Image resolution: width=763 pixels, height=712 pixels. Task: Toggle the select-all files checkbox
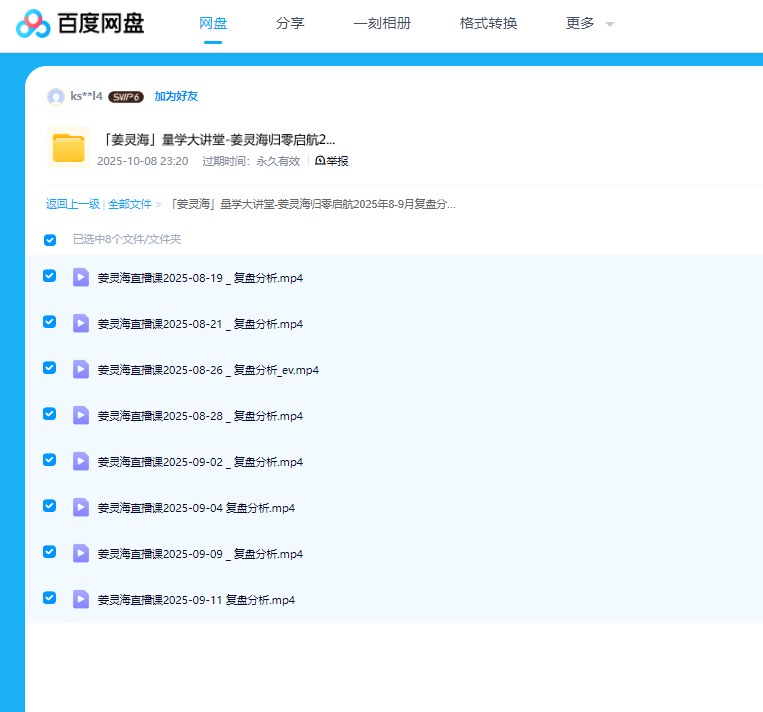click(x=50, y=240)
